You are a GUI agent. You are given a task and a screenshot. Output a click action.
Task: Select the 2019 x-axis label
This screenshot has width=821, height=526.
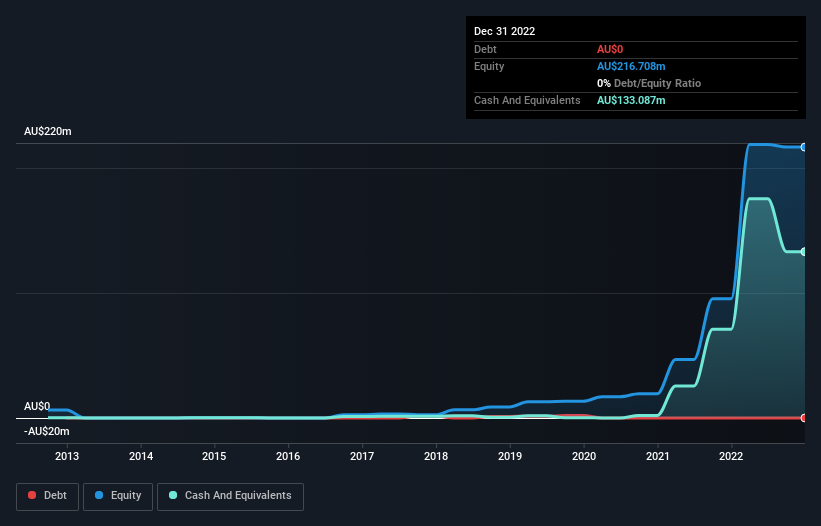coord(509,456)
